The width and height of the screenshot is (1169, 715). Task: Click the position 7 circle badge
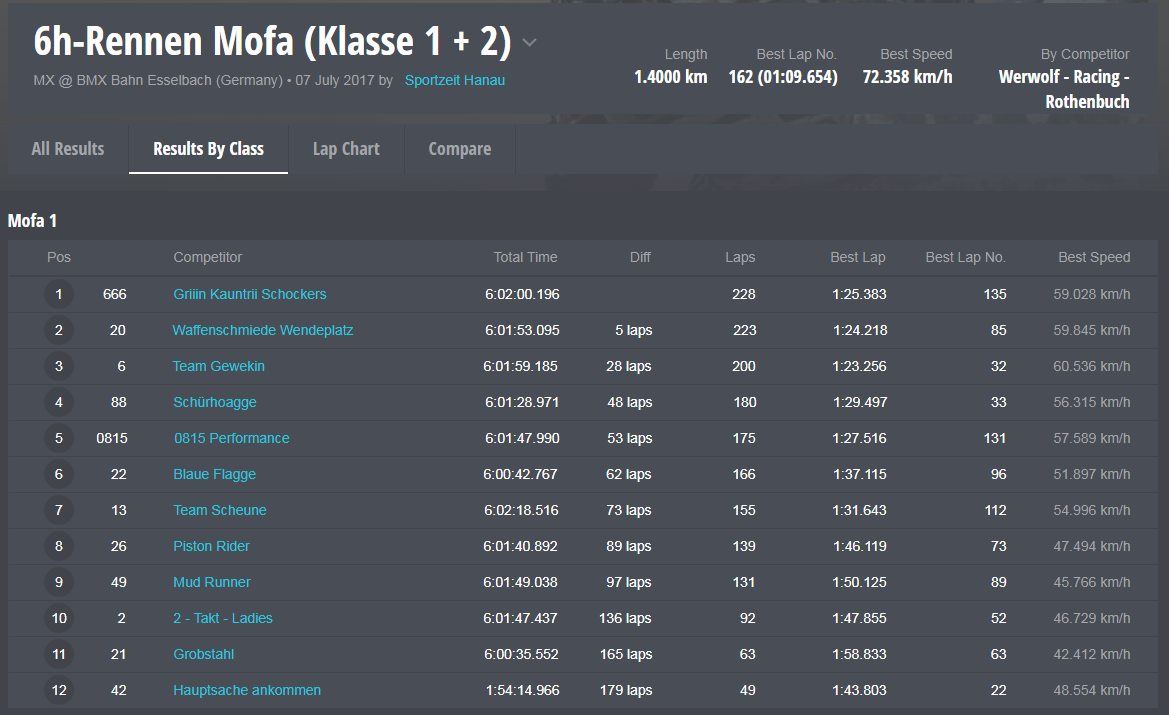tap(59, 510)
